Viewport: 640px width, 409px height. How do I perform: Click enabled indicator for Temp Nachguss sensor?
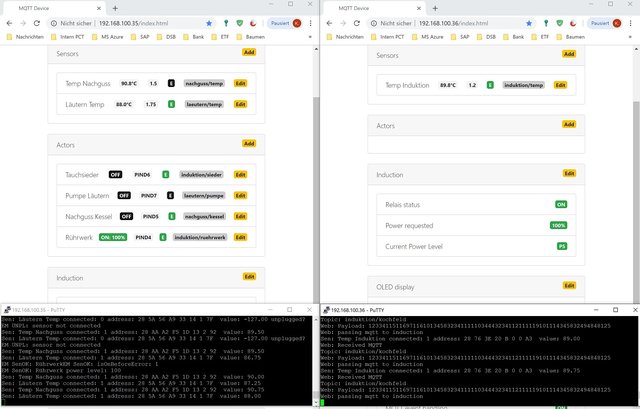(171, 83)
